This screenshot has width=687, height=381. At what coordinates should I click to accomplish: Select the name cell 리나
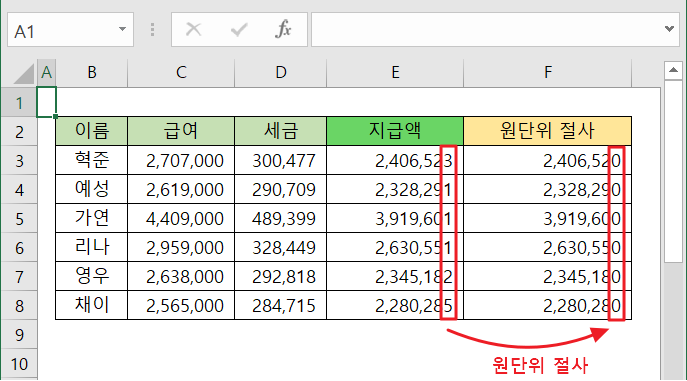point(92,247)
